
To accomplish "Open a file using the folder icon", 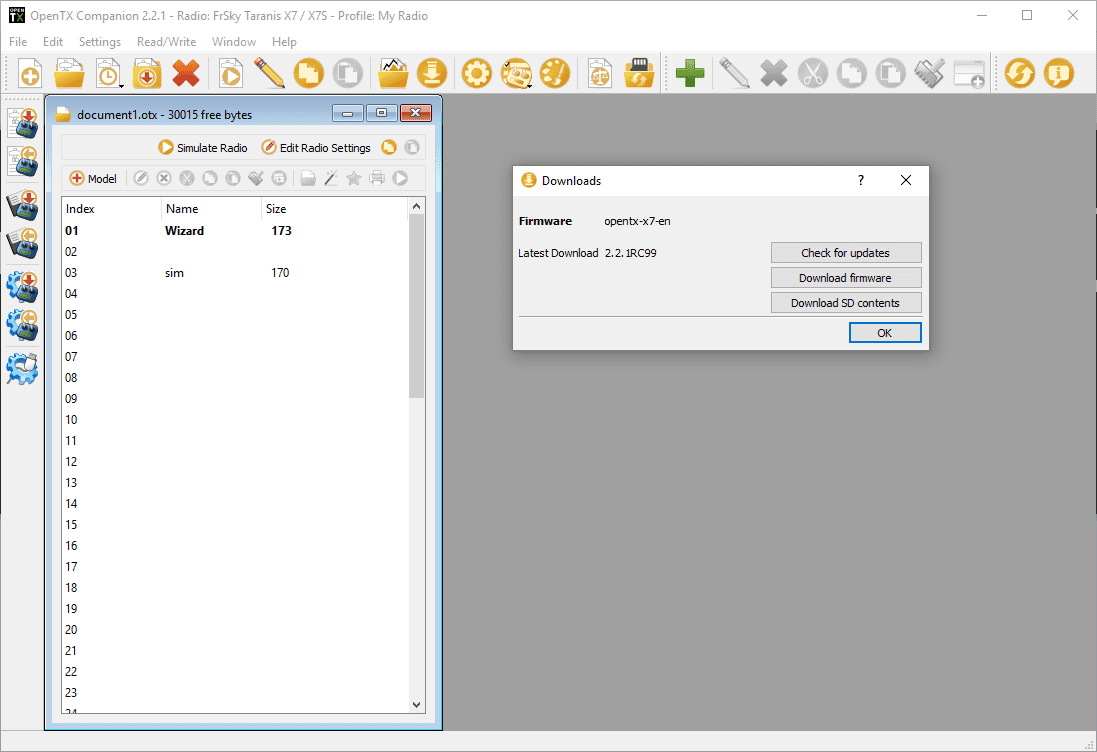I will pos(69,73).
